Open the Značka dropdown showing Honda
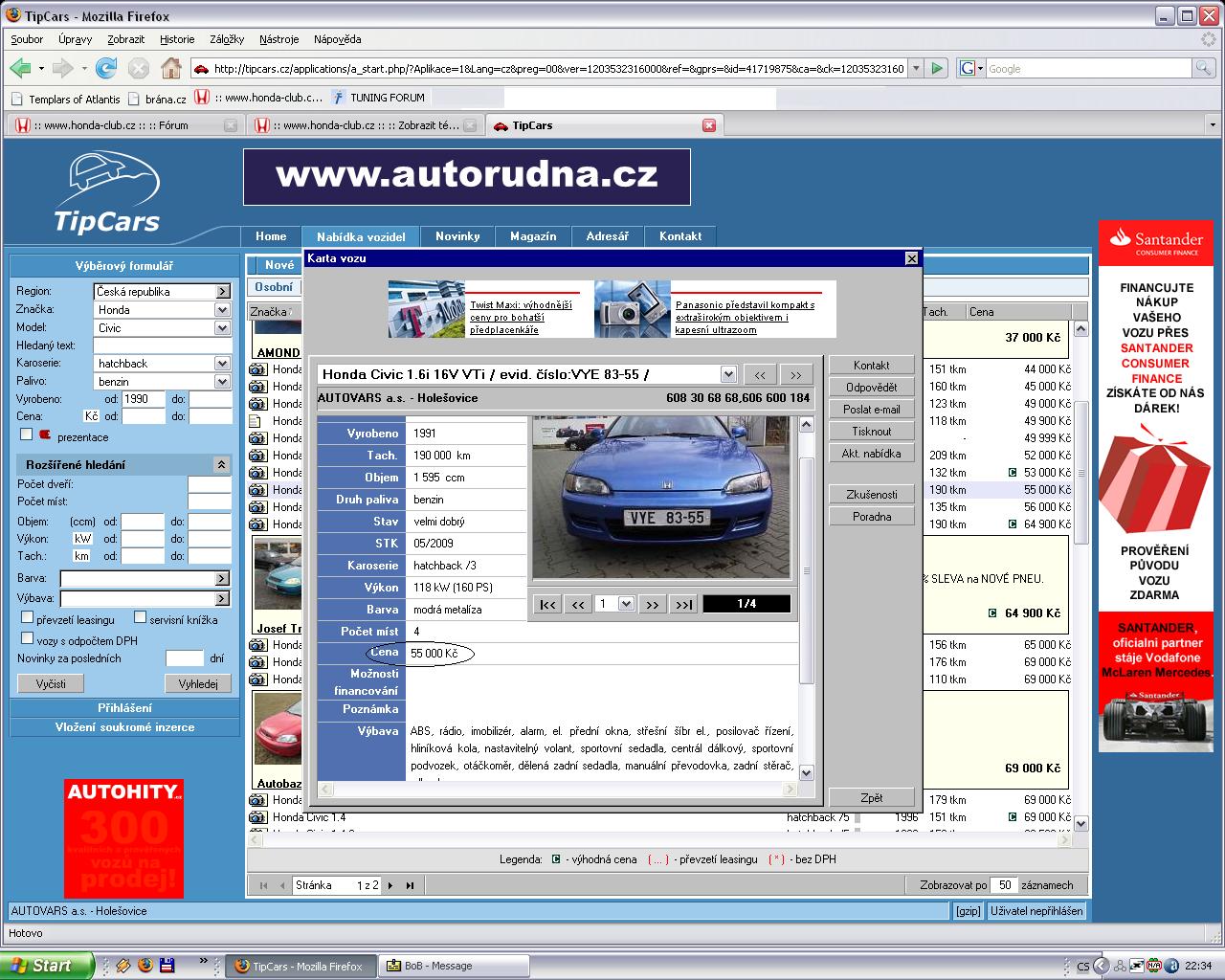The image size is (1225, 980). (222, 310)
